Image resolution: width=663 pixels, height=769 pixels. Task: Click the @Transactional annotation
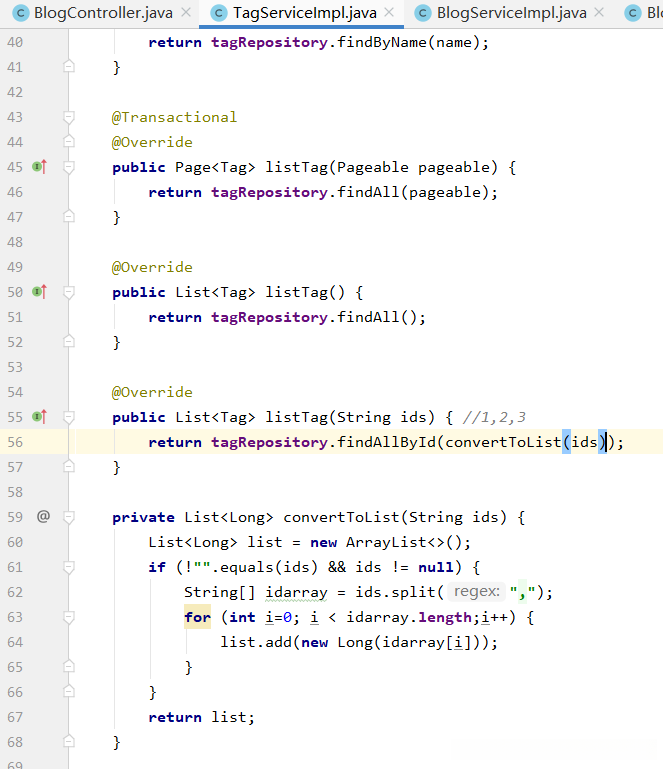[174, 117]
